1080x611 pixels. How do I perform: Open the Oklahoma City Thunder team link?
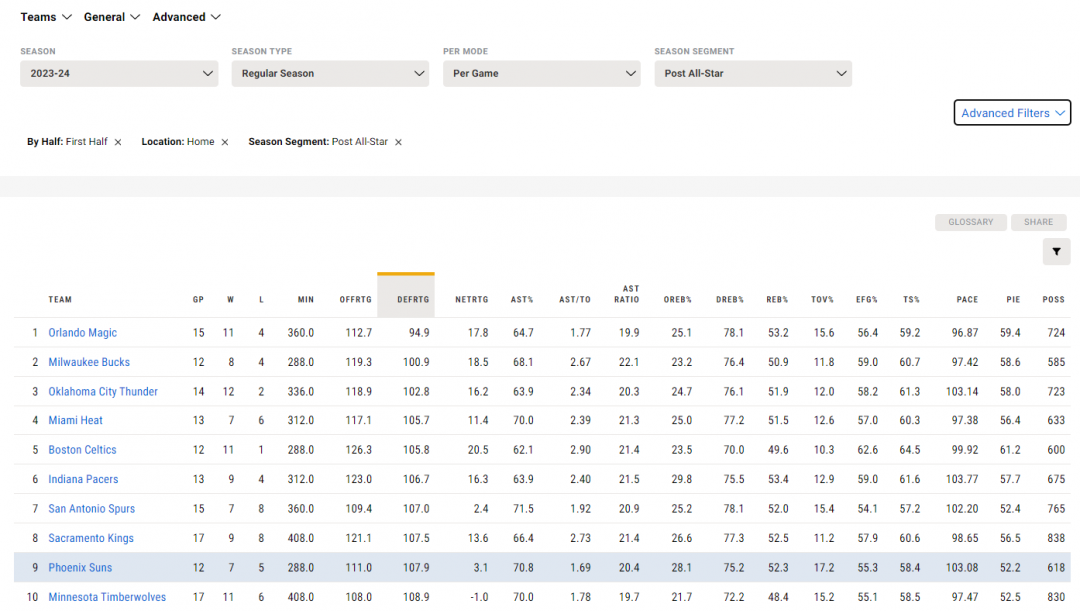(103, 391)
